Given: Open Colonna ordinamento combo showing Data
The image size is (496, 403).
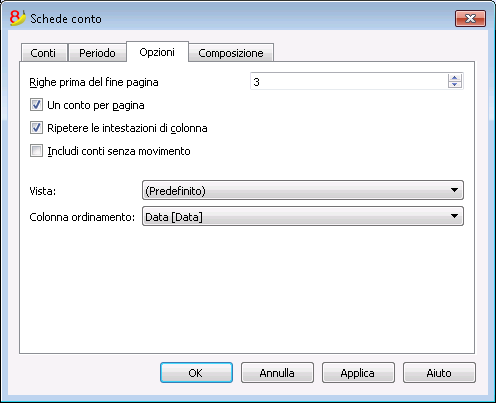Looking at the screenshot, I should (303, 216).
